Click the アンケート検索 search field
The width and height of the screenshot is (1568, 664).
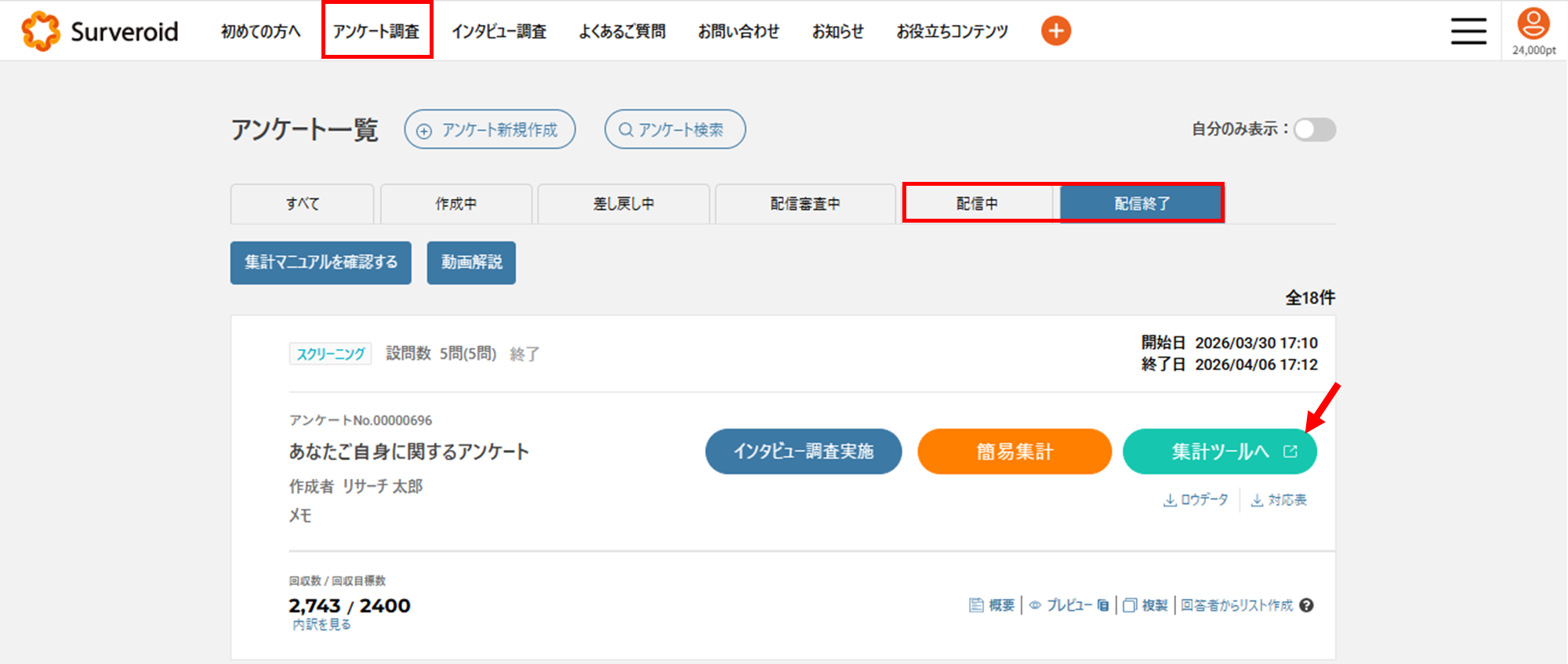675,129
